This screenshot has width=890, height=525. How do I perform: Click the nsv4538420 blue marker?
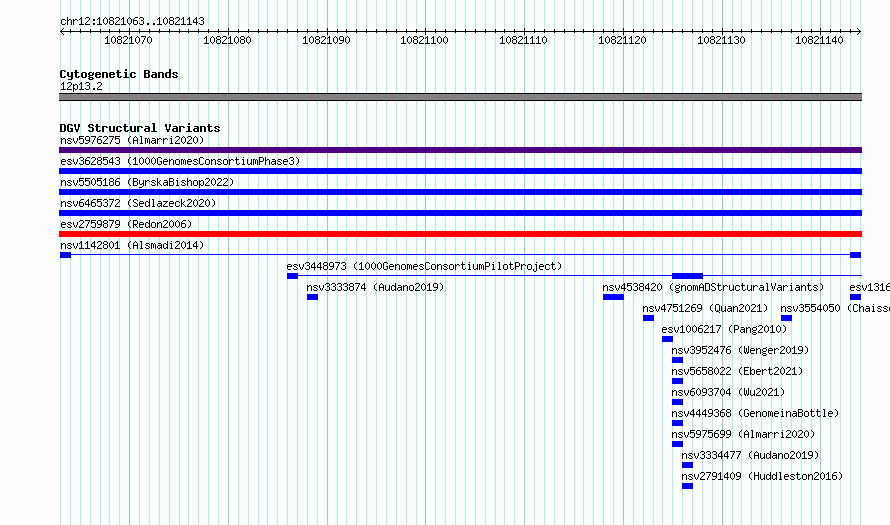(613, 297)
